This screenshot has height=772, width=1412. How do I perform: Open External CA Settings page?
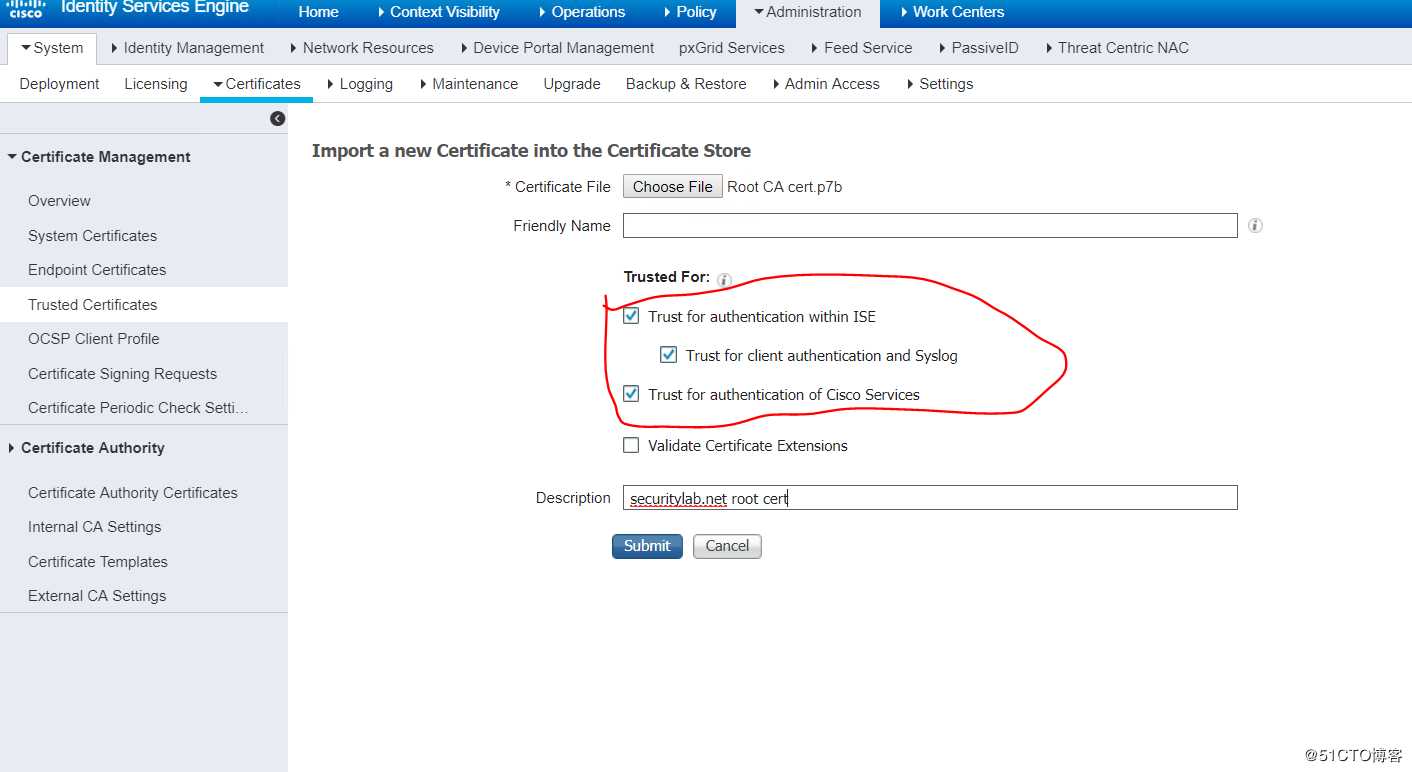pos(97,596)
